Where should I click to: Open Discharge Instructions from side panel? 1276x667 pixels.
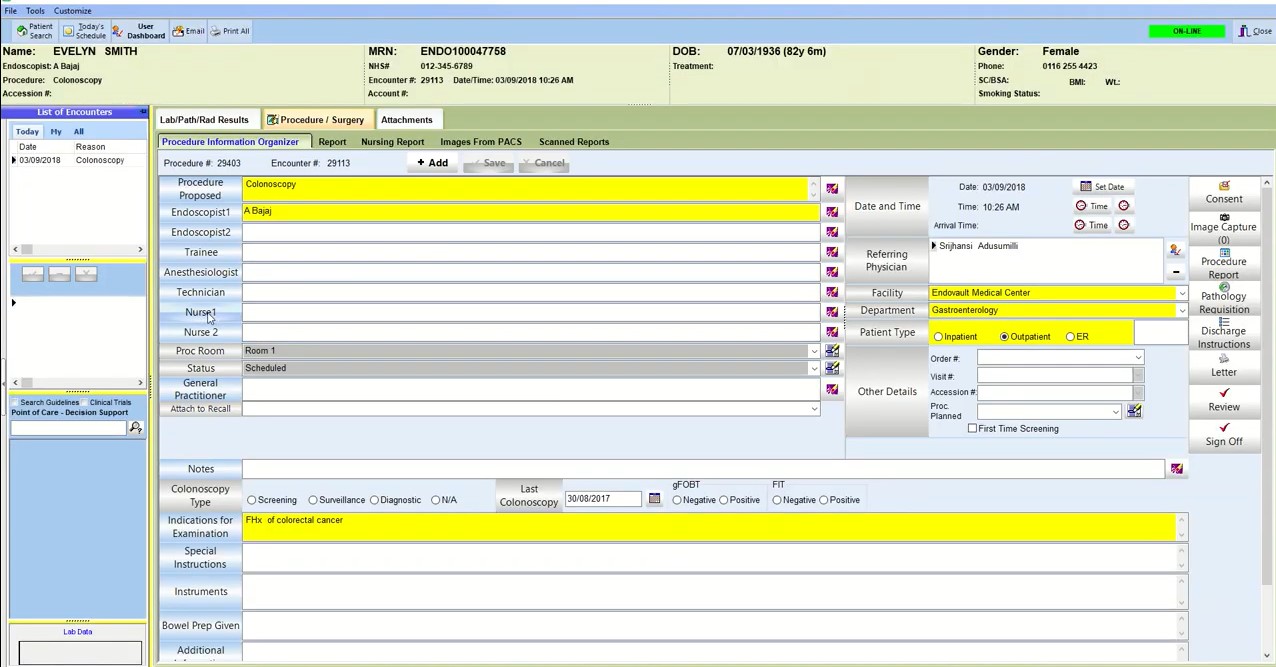[x=1223, y=333]
